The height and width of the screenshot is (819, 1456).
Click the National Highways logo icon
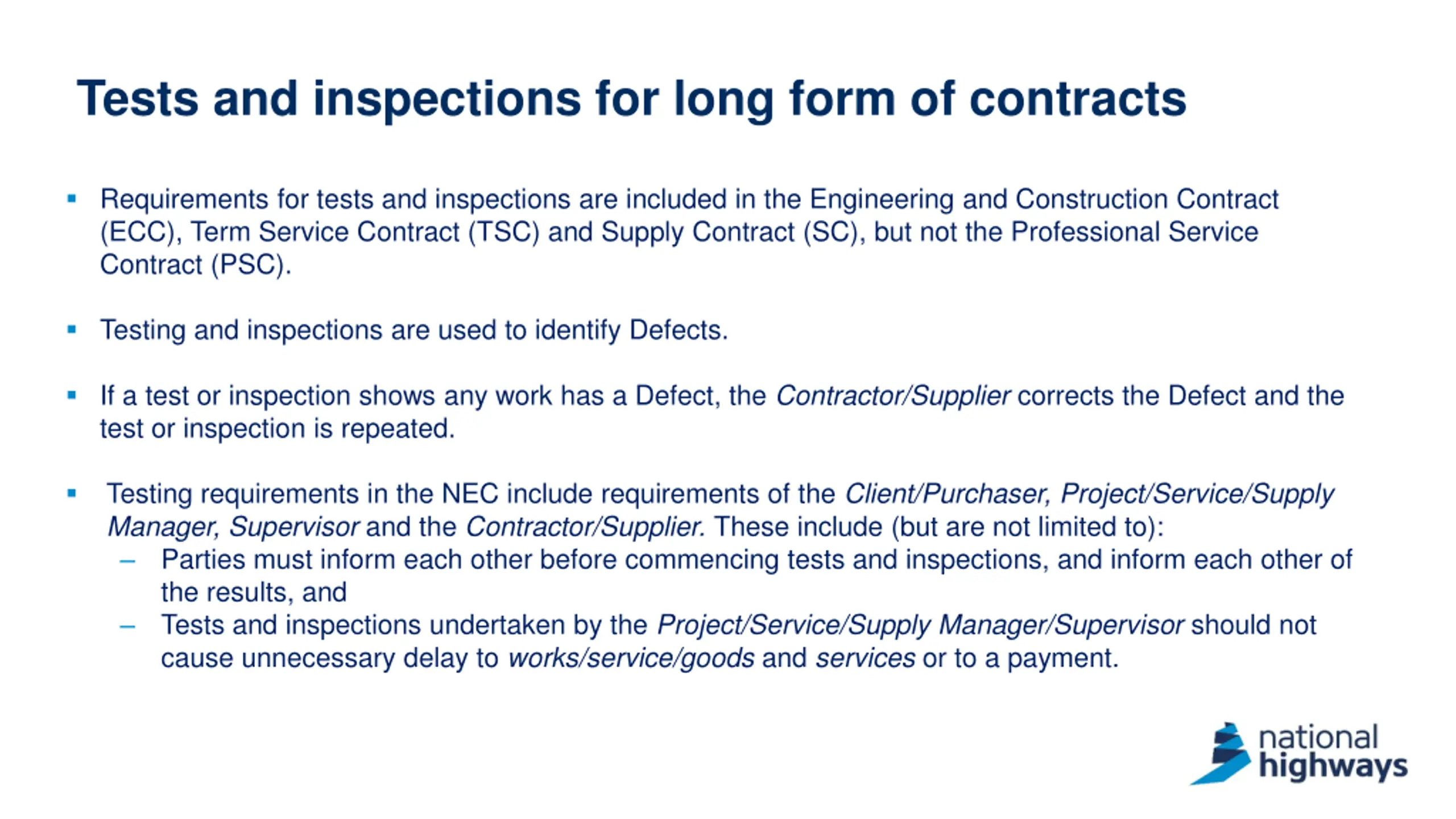[1221, 753]
